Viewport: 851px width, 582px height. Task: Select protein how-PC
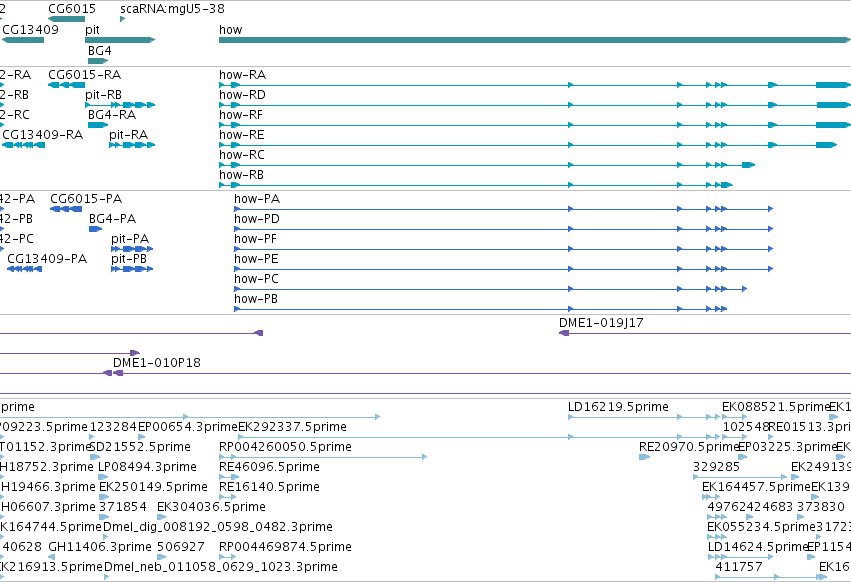pyautogui.click(x=491, y=289)
